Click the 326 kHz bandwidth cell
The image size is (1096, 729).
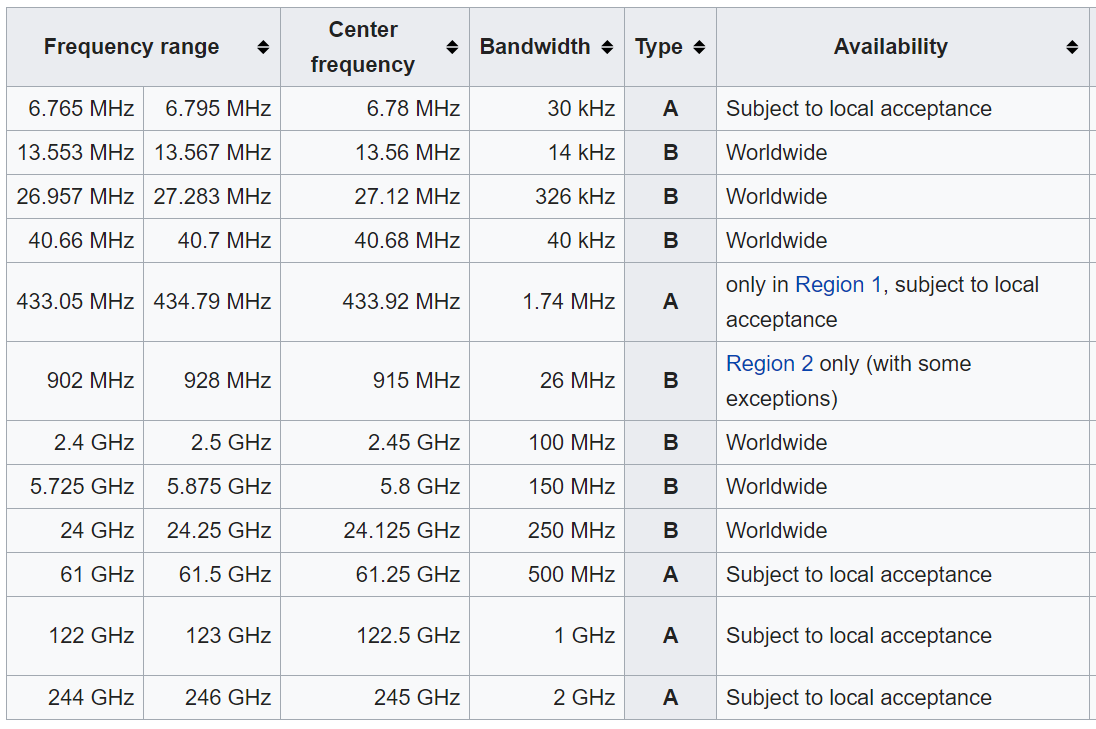(x=574, y=197)
